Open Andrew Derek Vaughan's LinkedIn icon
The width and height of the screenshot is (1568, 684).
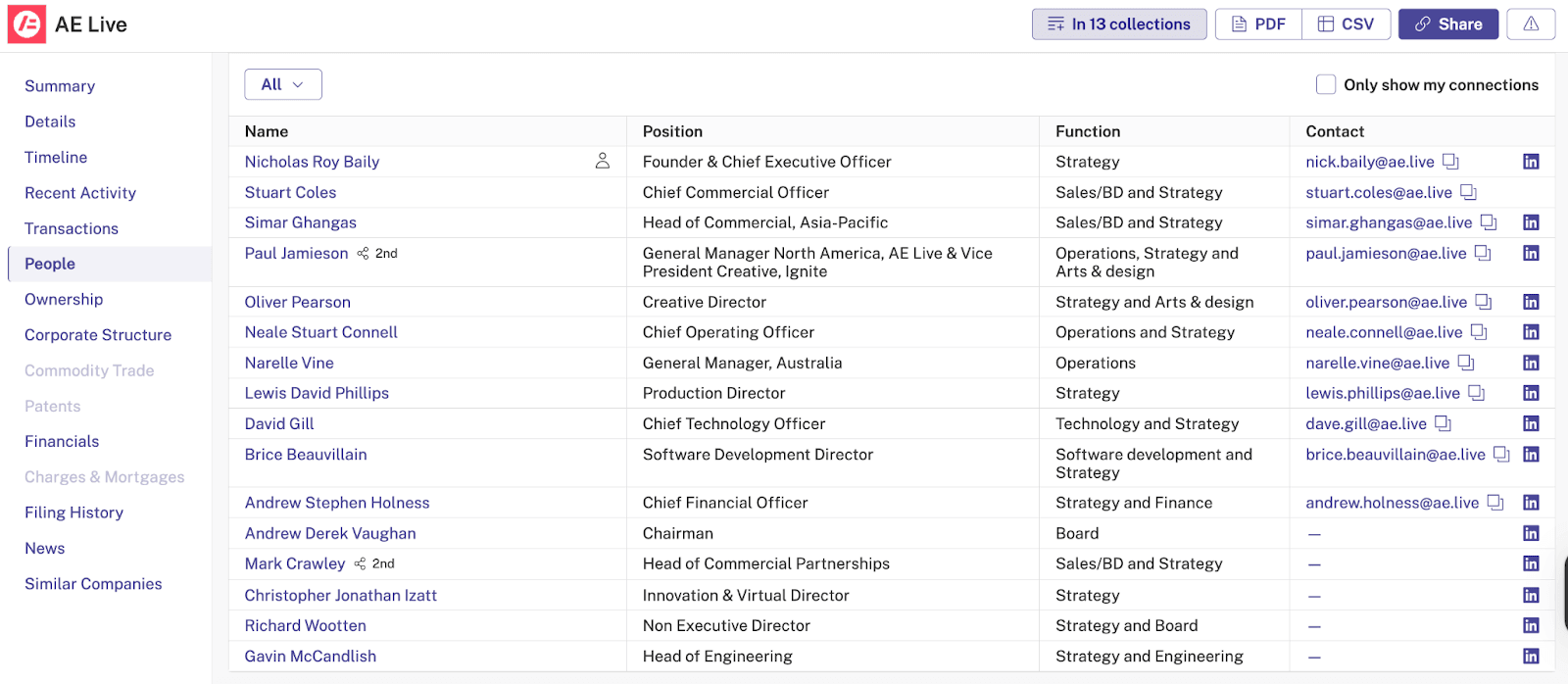point(1531,533)
